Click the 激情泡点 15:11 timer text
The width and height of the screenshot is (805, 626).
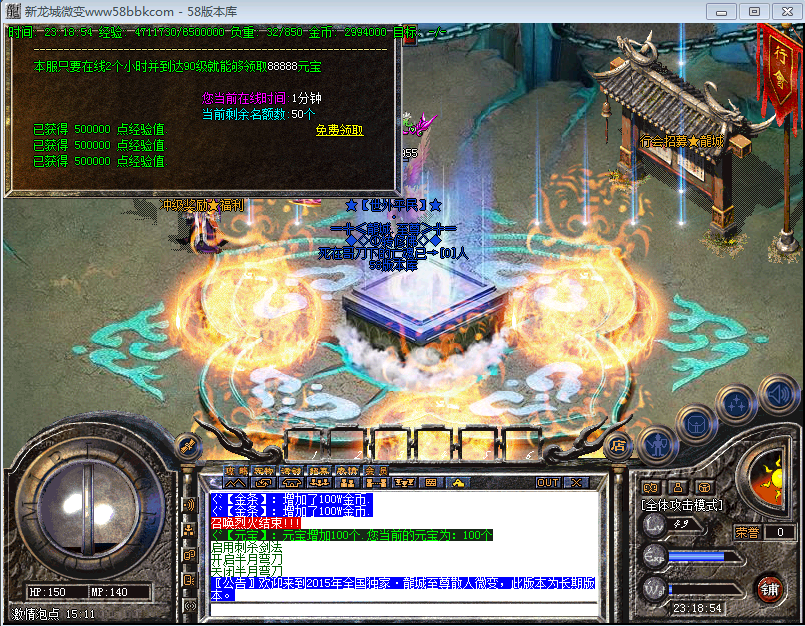[x=53, y=614]
